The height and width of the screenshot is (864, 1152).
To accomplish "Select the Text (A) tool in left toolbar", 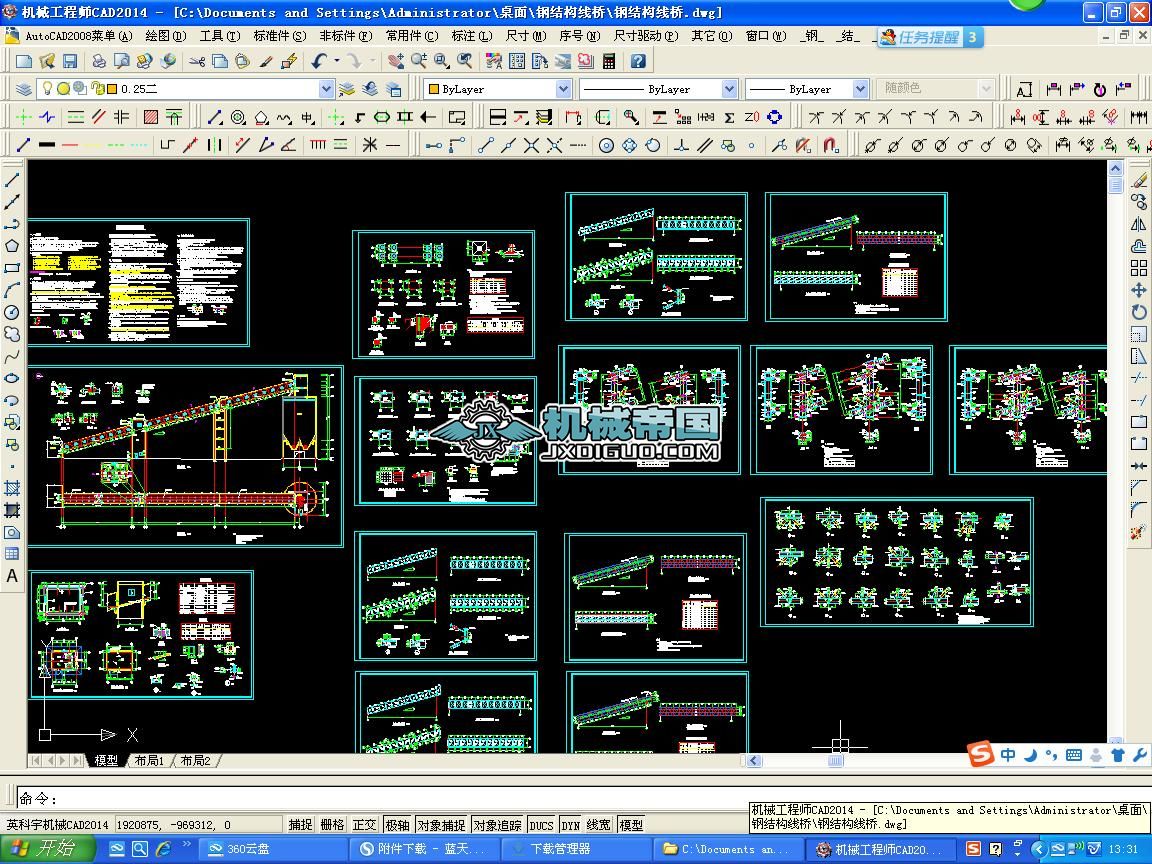I will (12, 576).
